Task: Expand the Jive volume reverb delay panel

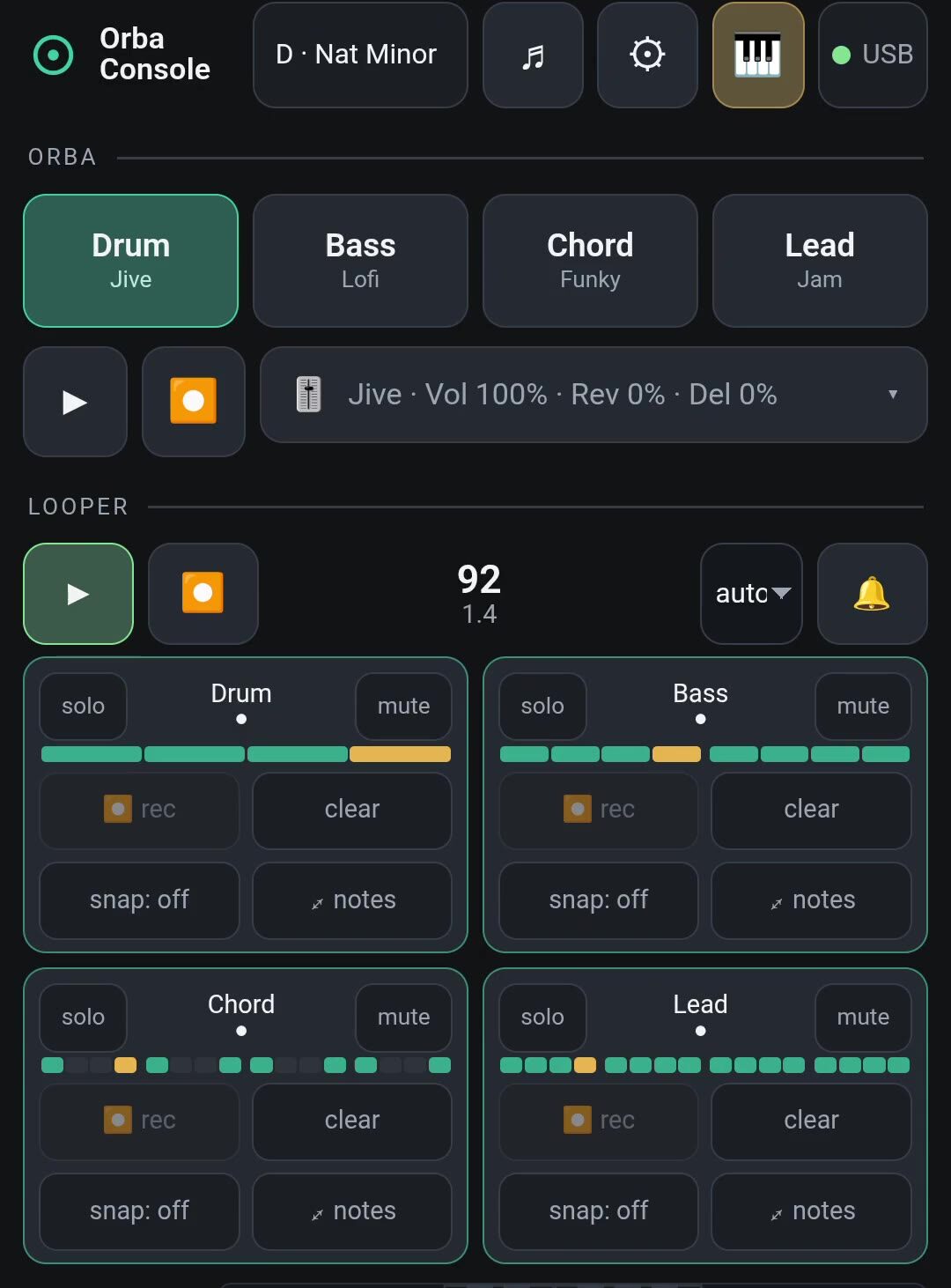Action: tap(593, 395)
